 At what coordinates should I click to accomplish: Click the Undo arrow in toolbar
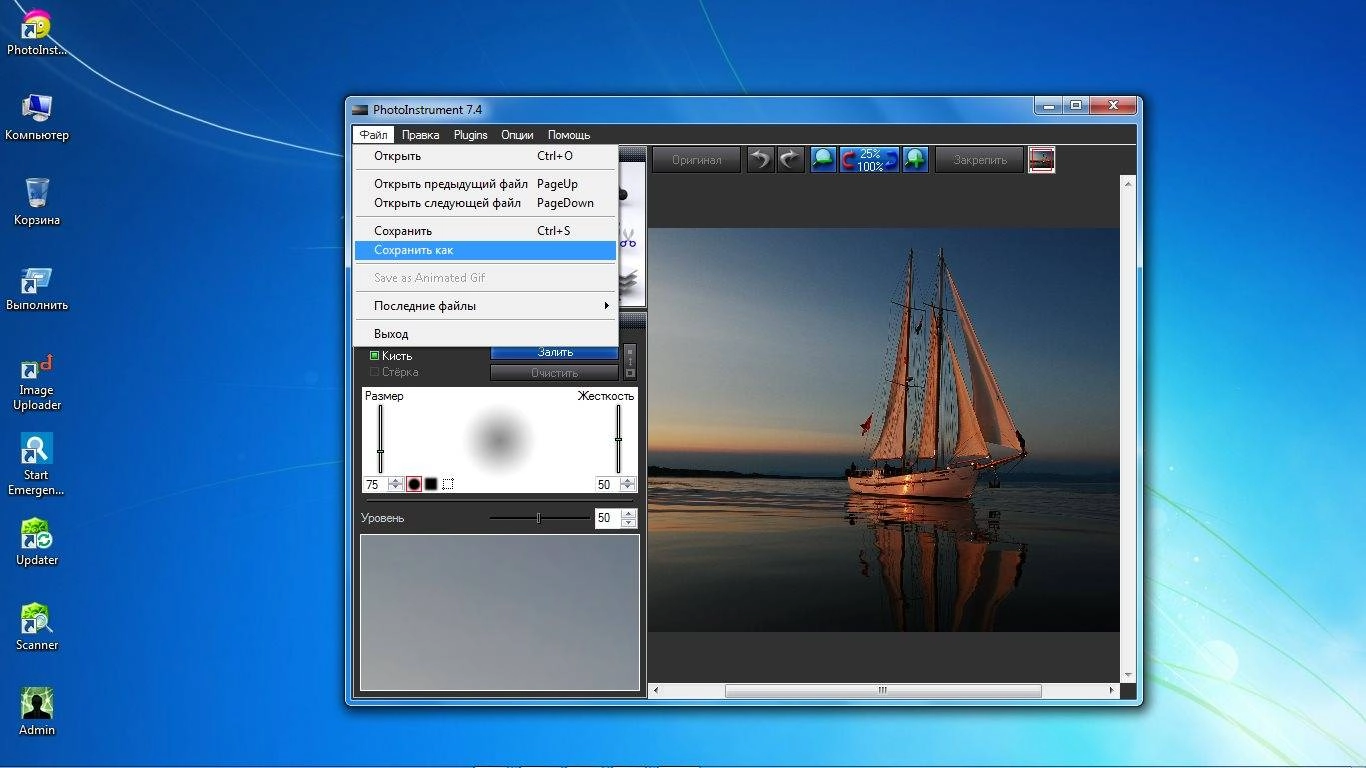(x=761, y=159)
